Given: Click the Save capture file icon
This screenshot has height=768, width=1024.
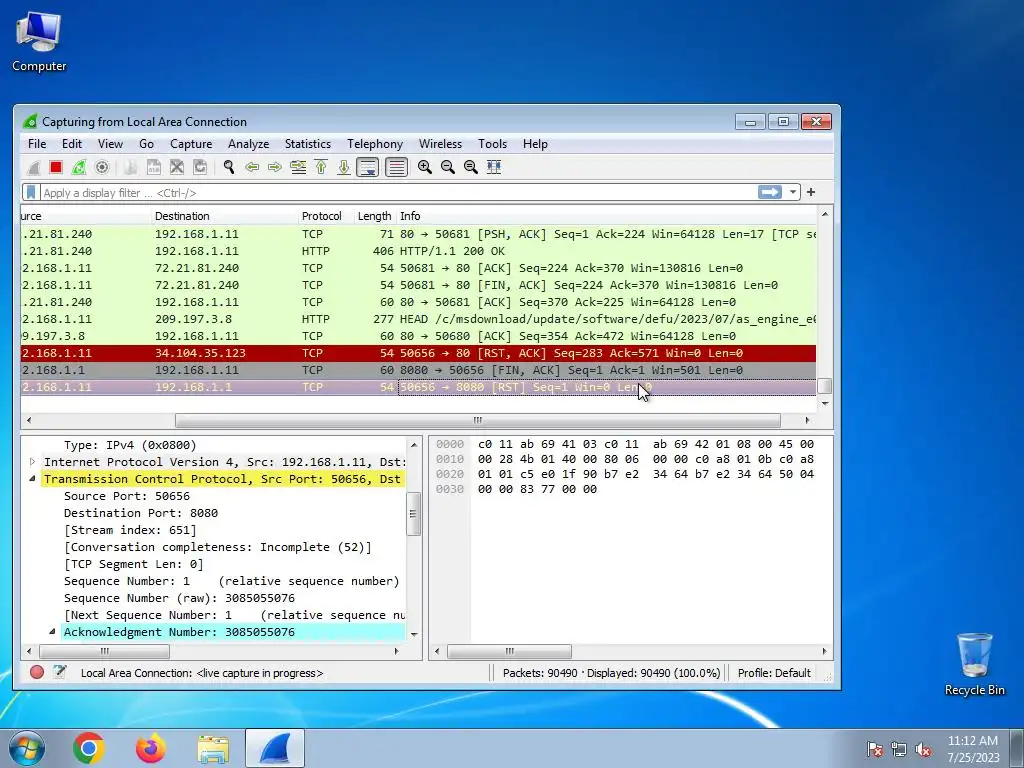Looking at the screenshot, I should (x=153, y=167).
